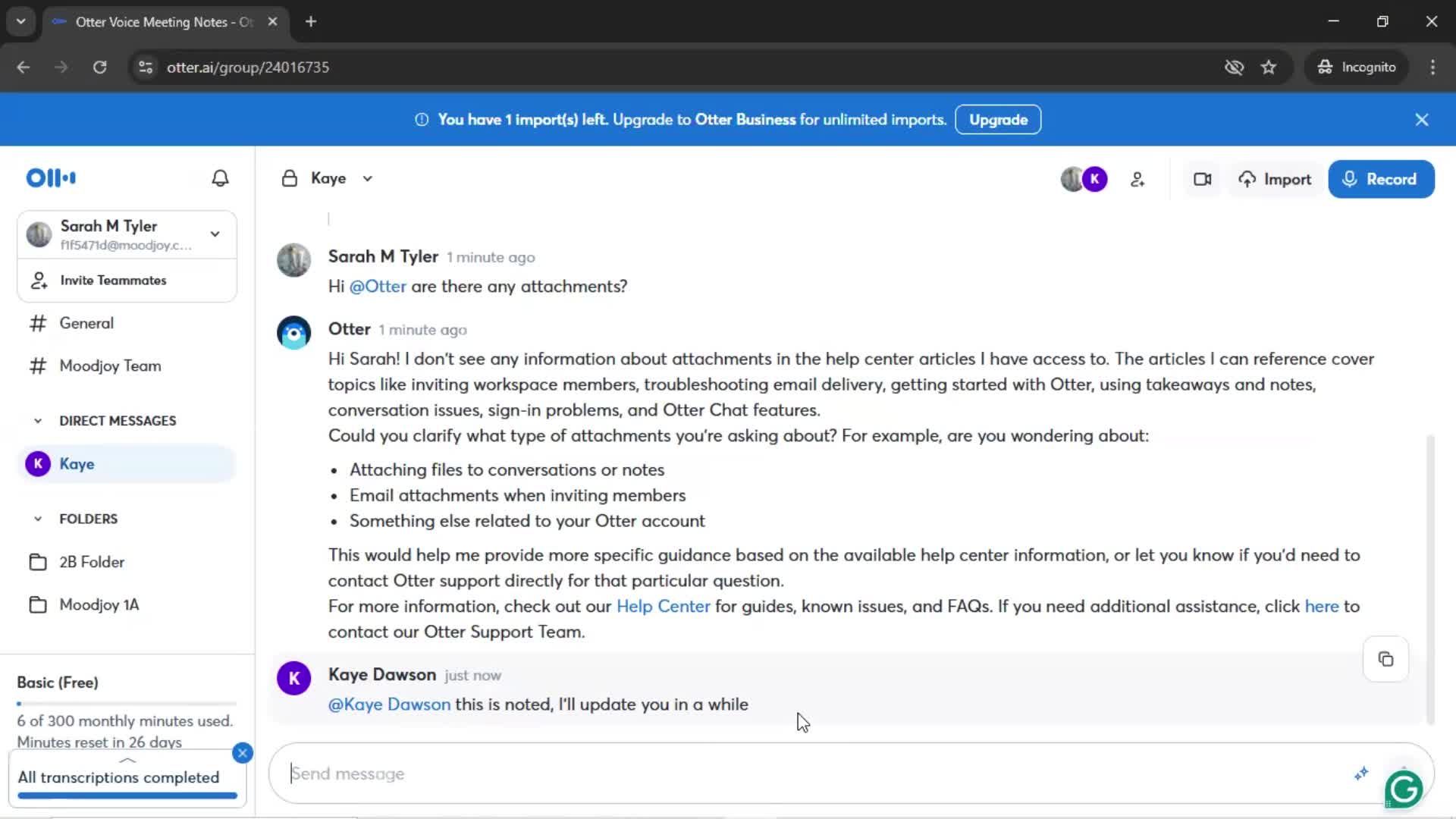Click the lock icon beside Kaye

[290, 178]
